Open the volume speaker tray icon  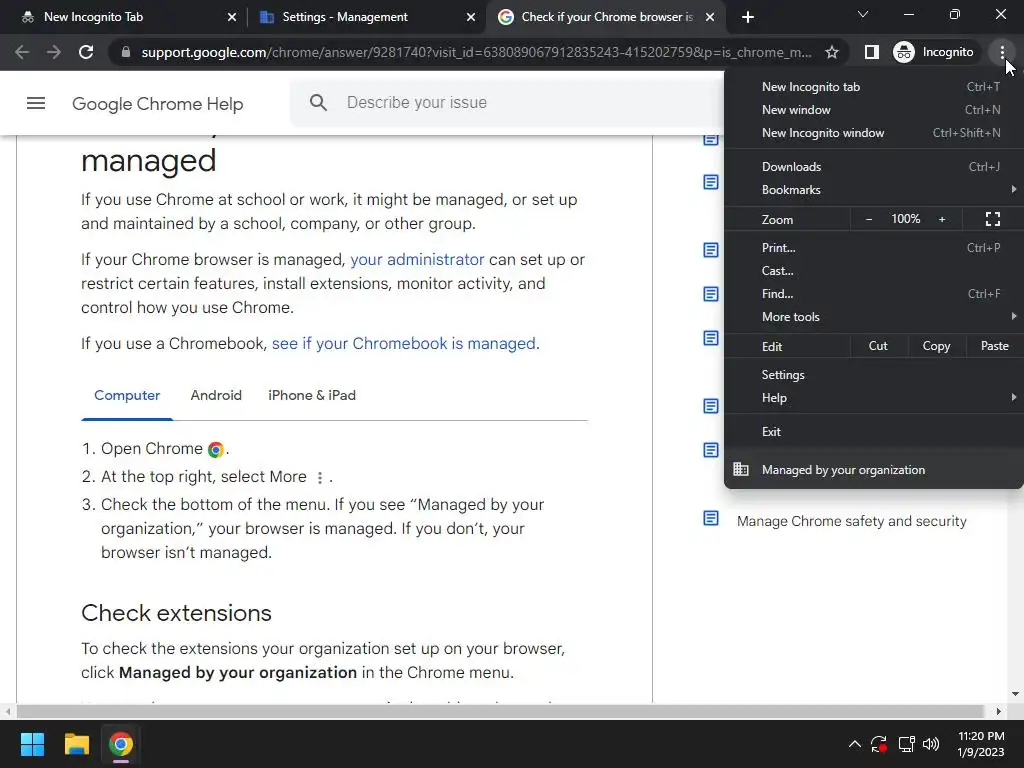tap(931, 744)
